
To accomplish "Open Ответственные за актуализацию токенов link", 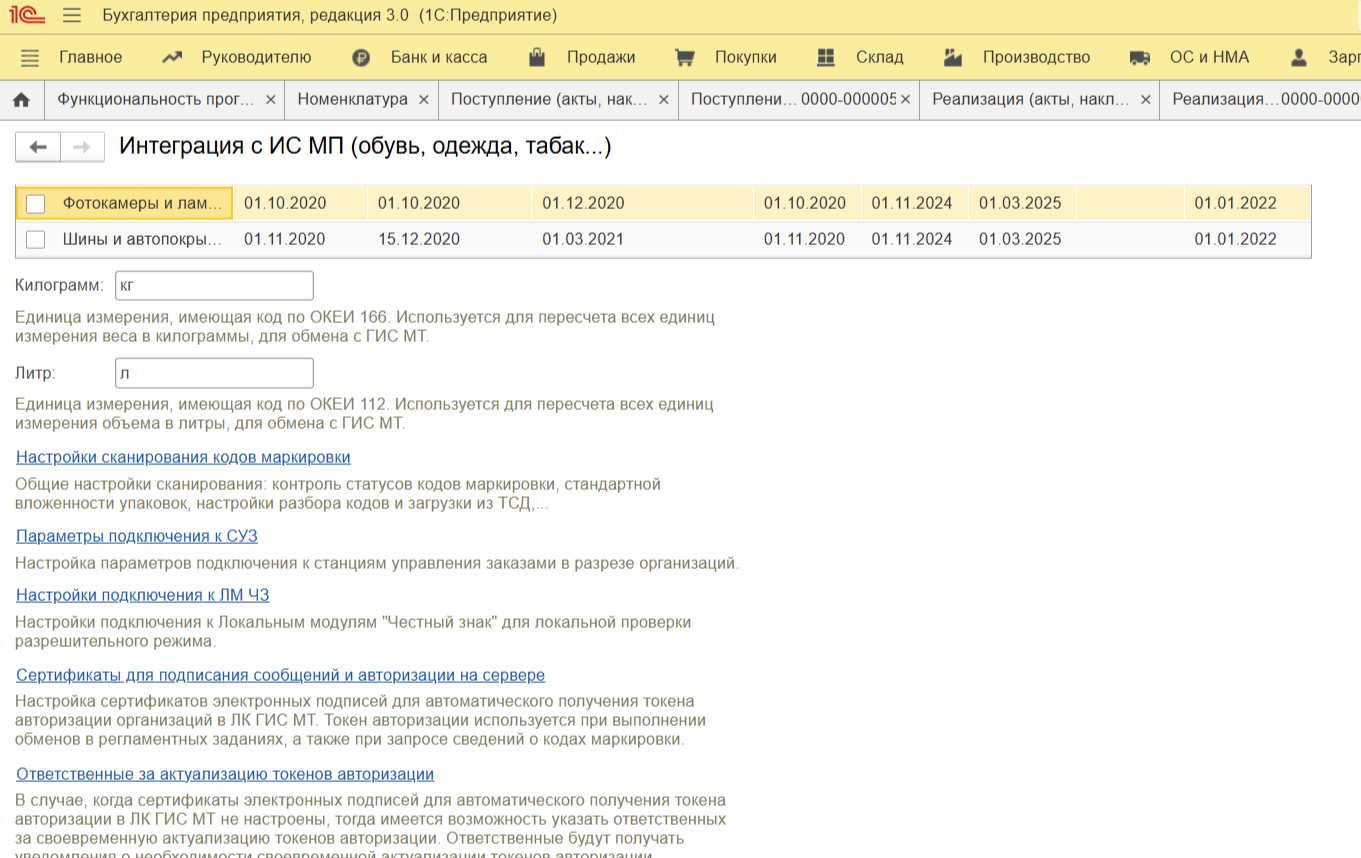I will pos(225,774).
